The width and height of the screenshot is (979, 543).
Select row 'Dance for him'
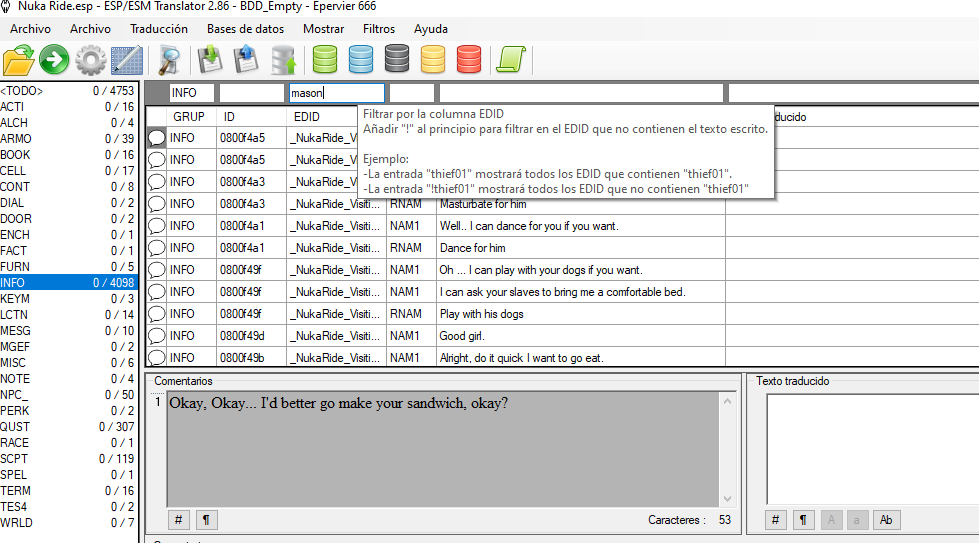tap(562, 248)
